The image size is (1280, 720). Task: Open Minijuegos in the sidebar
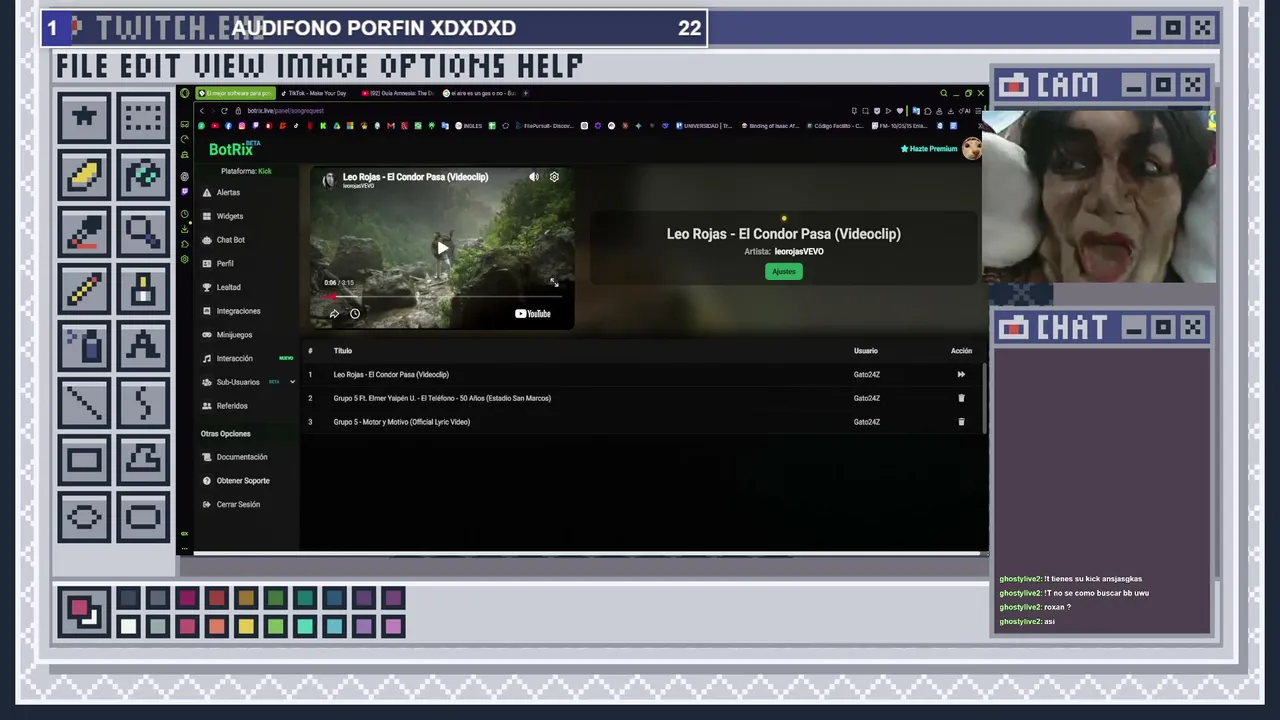pyautogui.click(x=234, y=335)
